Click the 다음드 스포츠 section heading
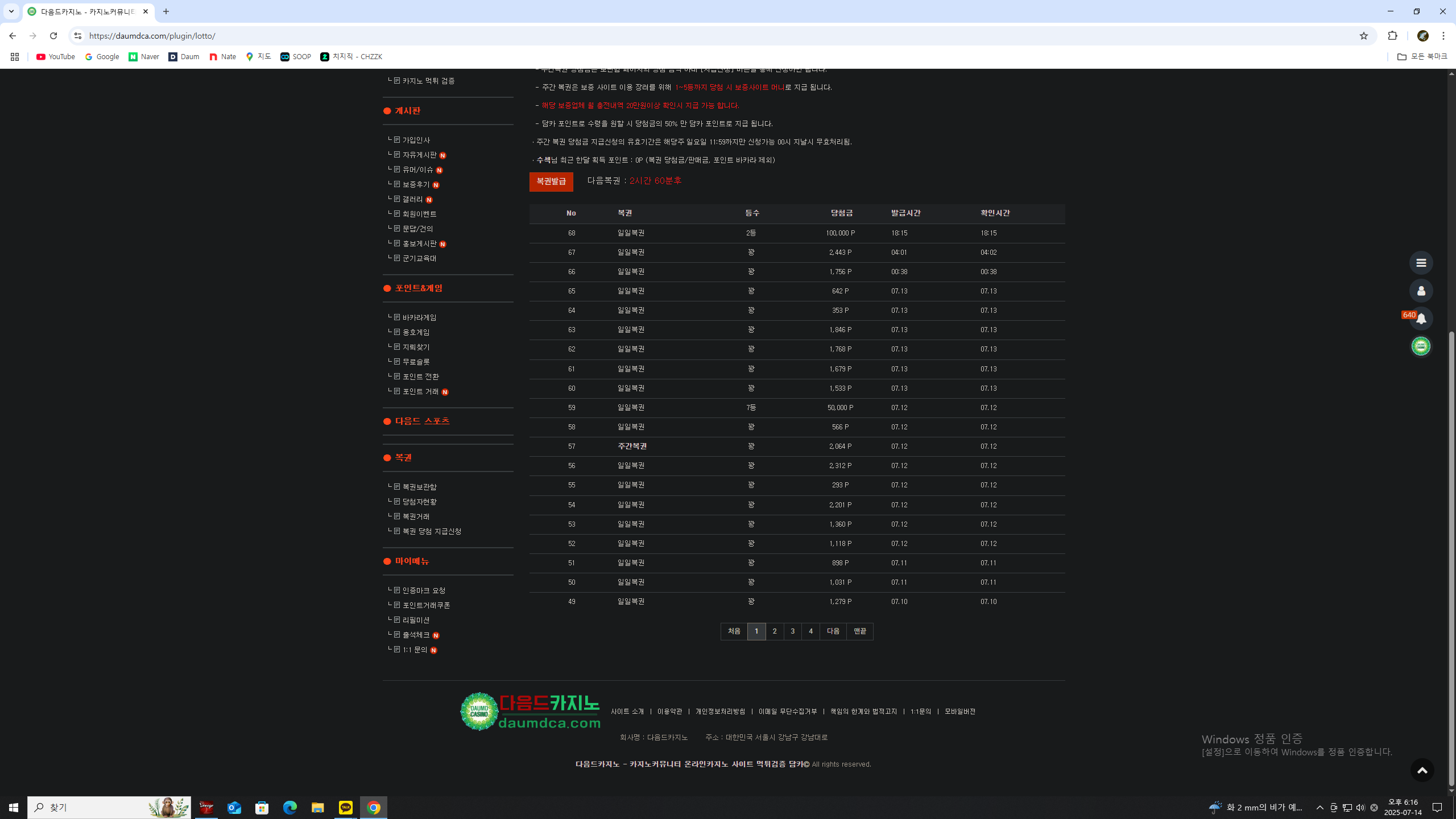 pyautogui.click(x=423, y=421)
